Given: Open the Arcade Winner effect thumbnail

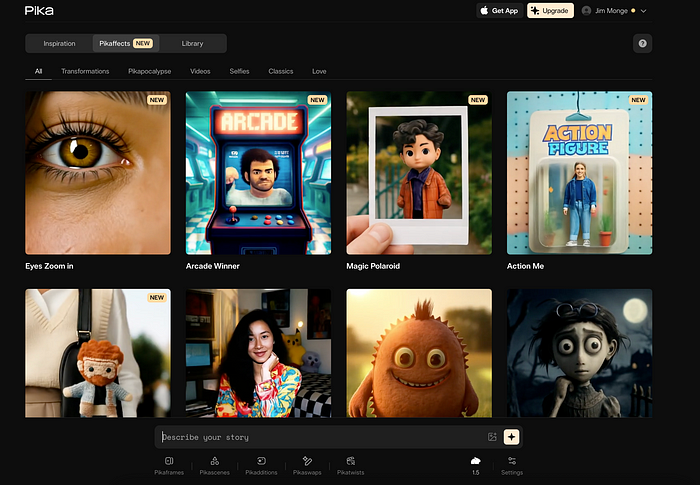Looking at the screenshot, I should [258, 173].
